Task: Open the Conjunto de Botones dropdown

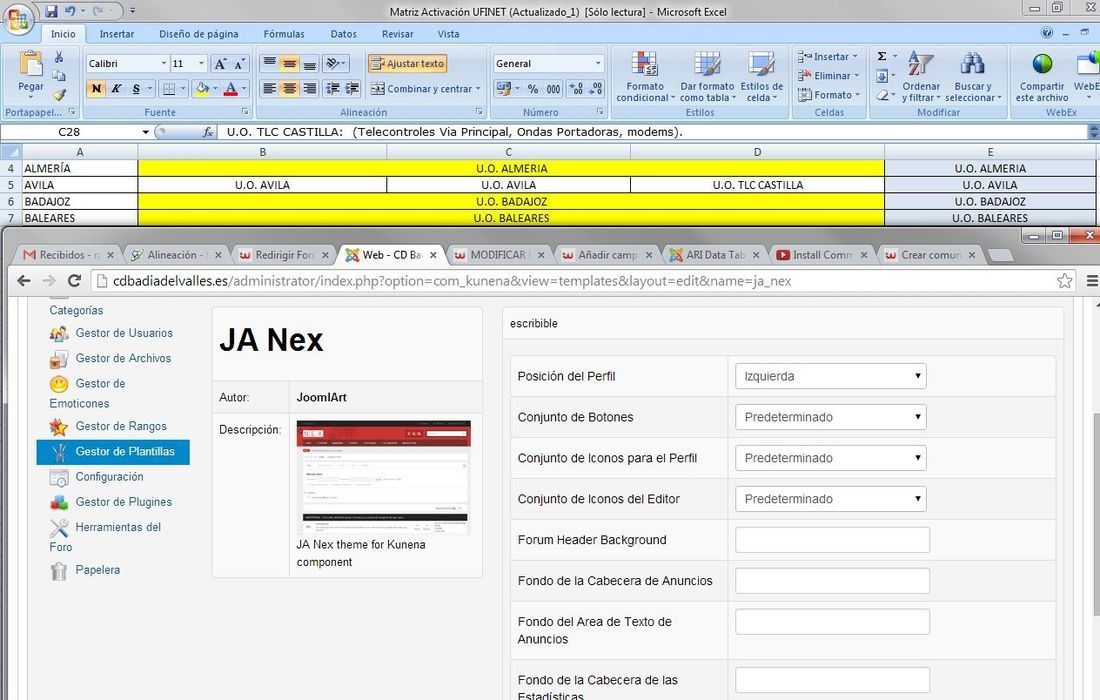Action: [x=831, y=417]
